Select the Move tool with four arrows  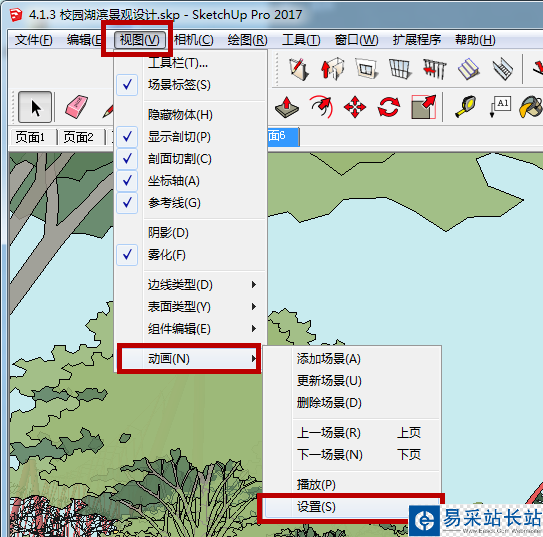tap(355, 107)
